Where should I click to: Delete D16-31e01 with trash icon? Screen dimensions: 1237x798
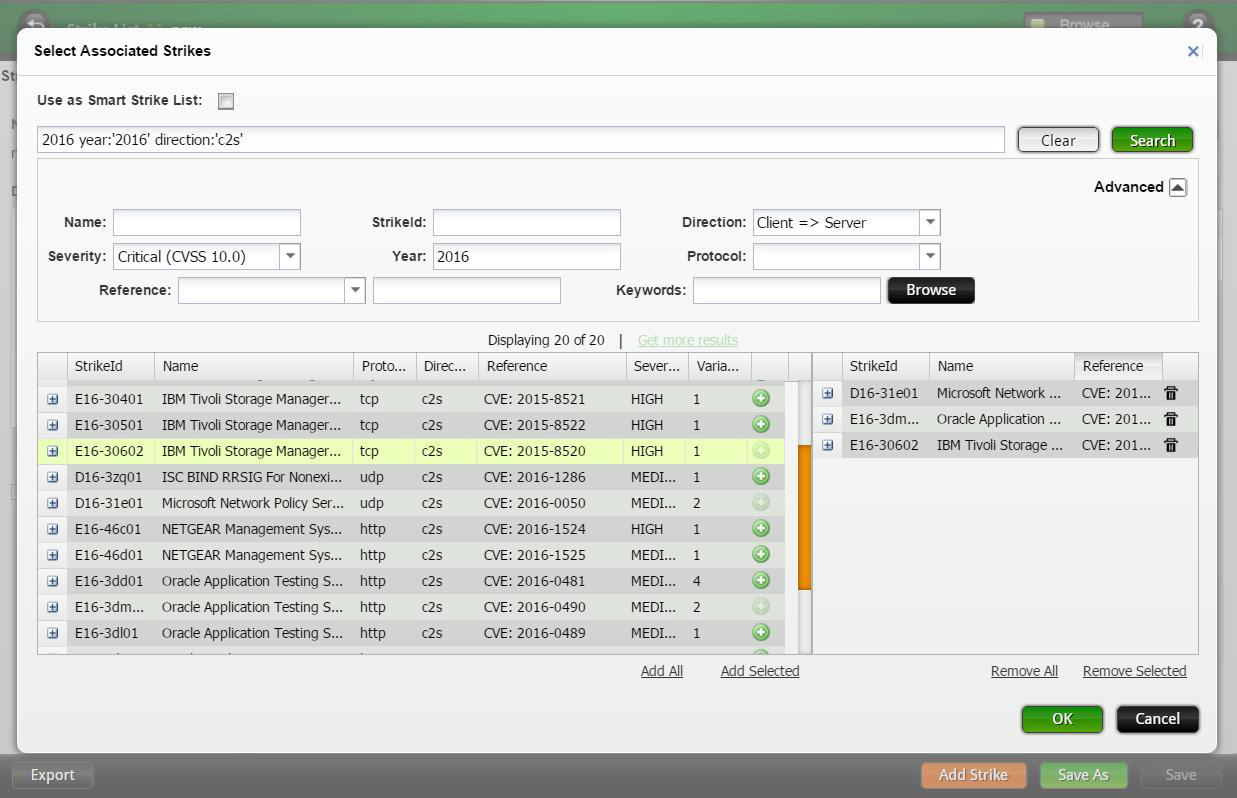tap(1171, 394)
